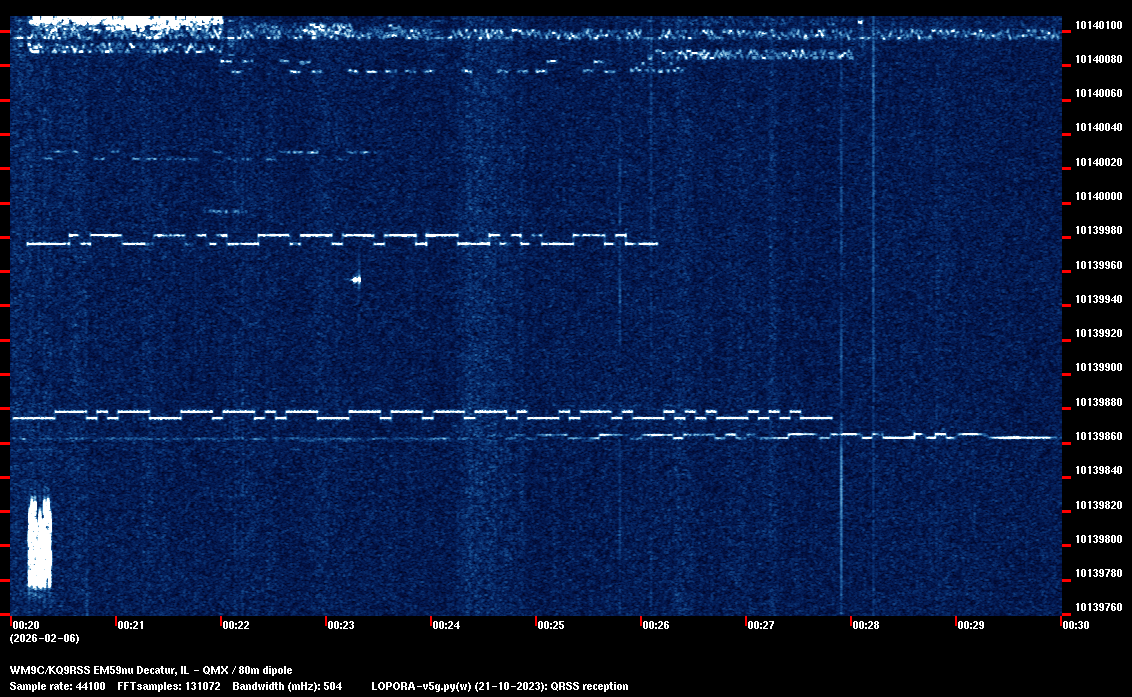Click the 00:28 time axis label
1132x697 pixels.
[865, 625]
